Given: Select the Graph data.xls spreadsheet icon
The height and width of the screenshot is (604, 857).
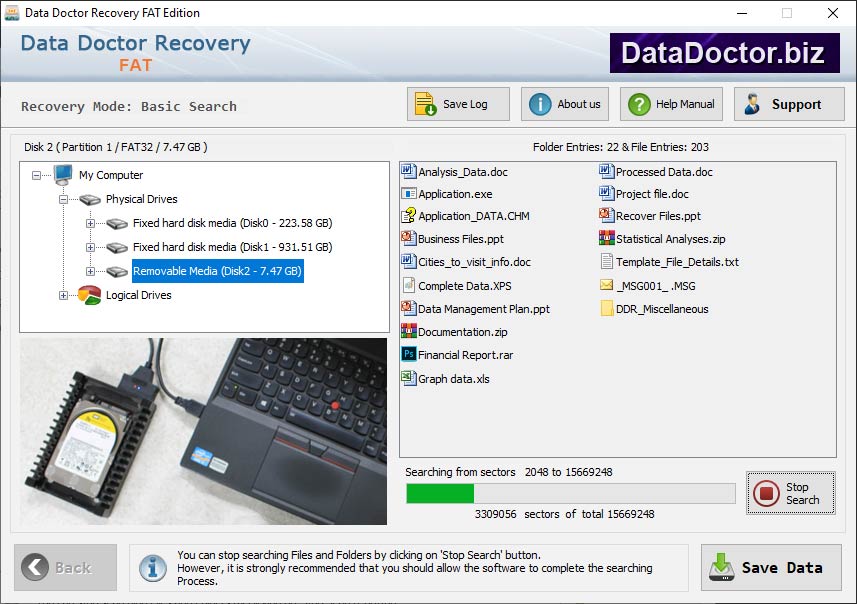Looking at the screenshot, I should pos(406,378).
